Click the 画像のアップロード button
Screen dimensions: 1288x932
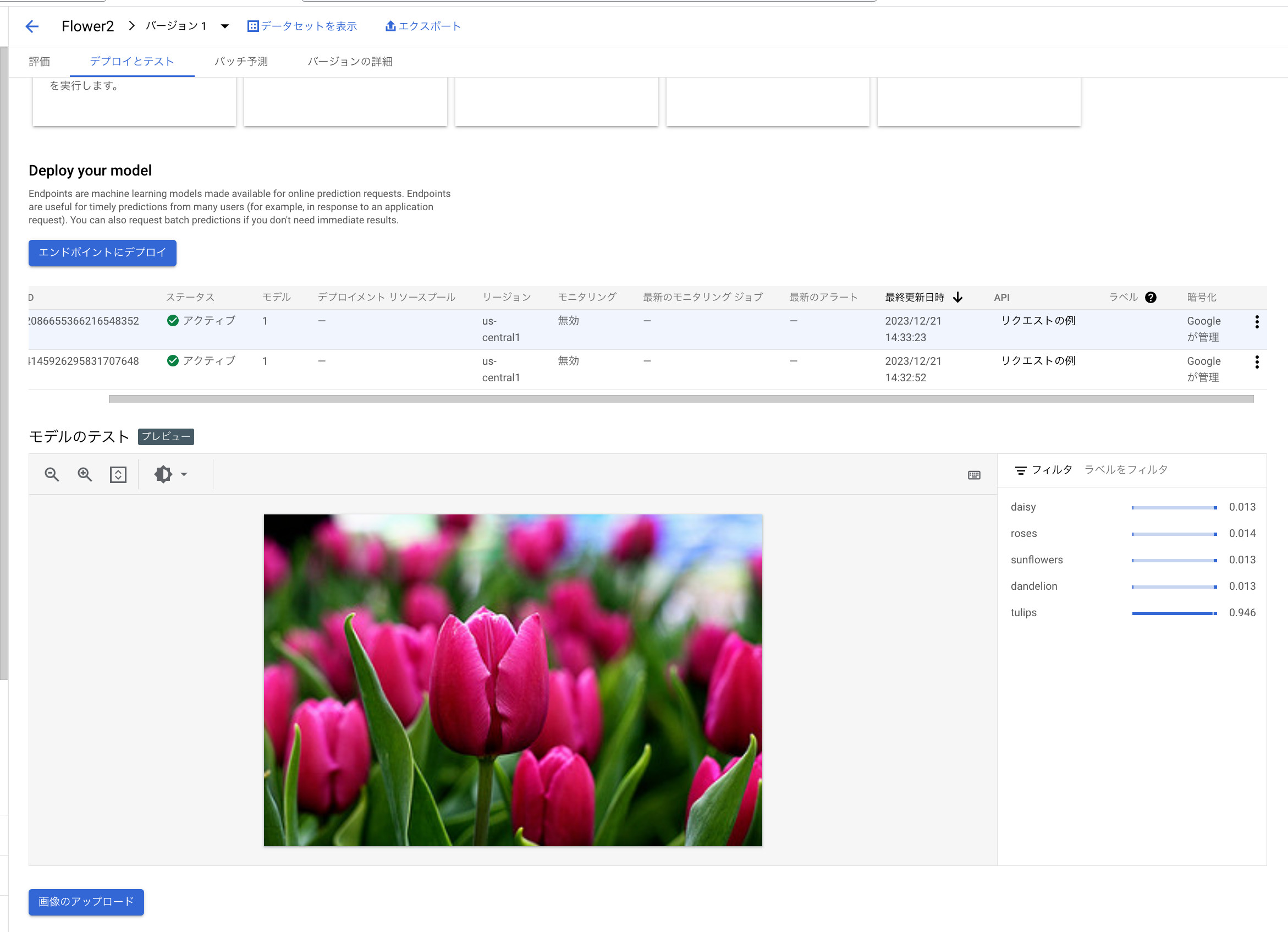(x=86, y=901)
